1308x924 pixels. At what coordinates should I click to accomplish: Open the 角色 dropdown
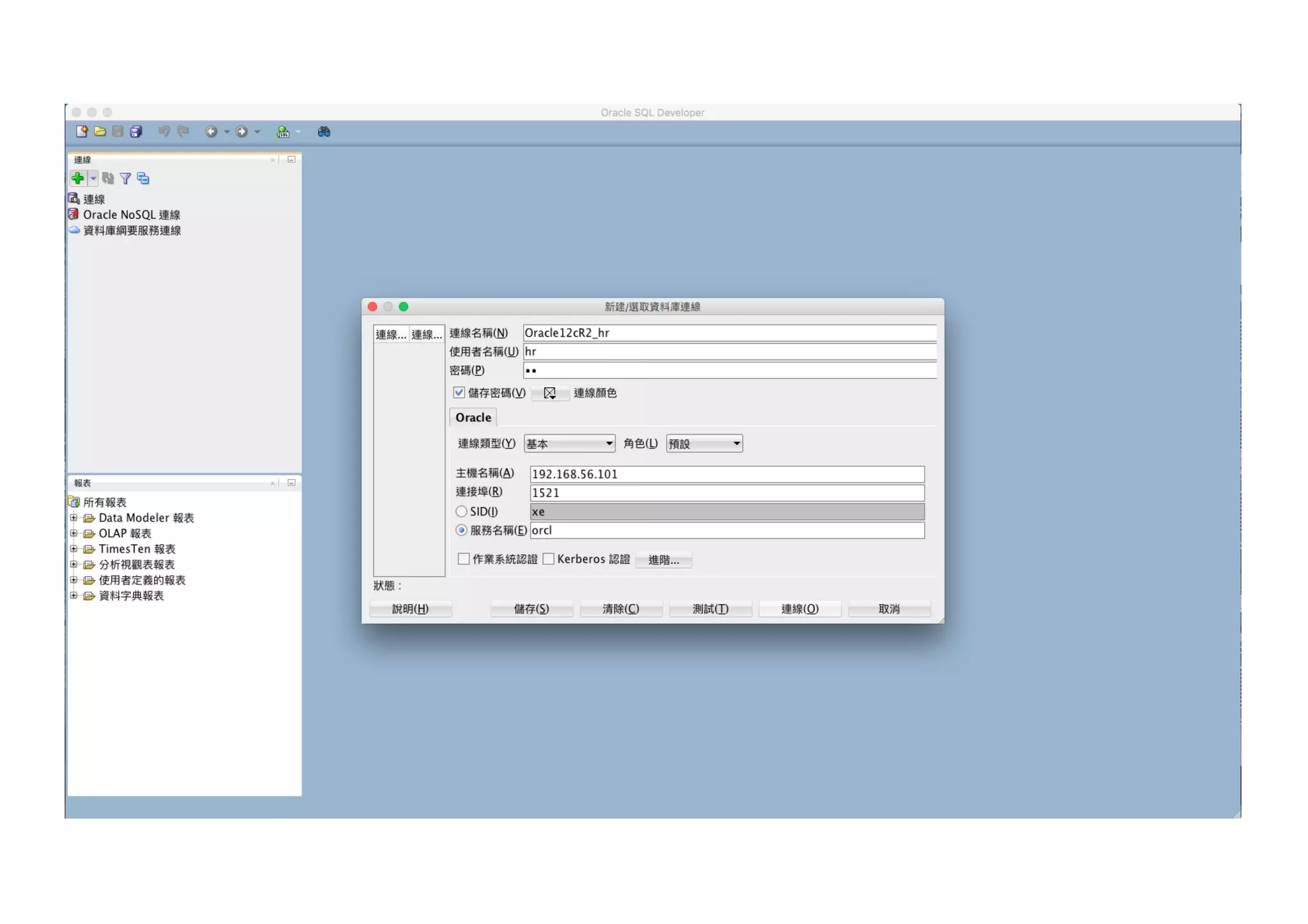(x=704, y=443)
